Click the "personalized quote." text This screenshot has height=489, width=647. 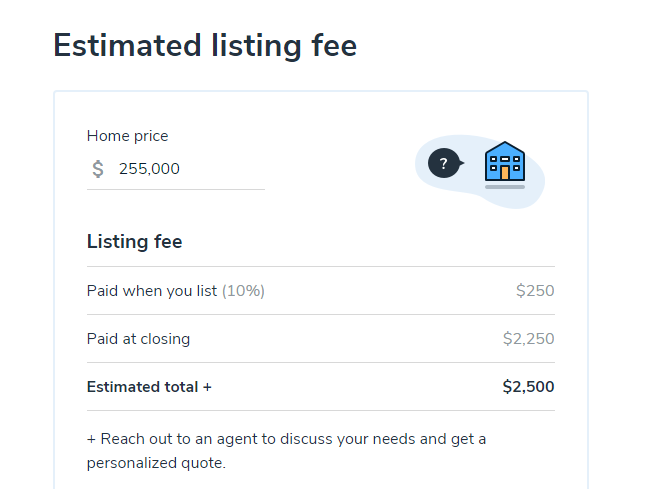click(156, 463)
